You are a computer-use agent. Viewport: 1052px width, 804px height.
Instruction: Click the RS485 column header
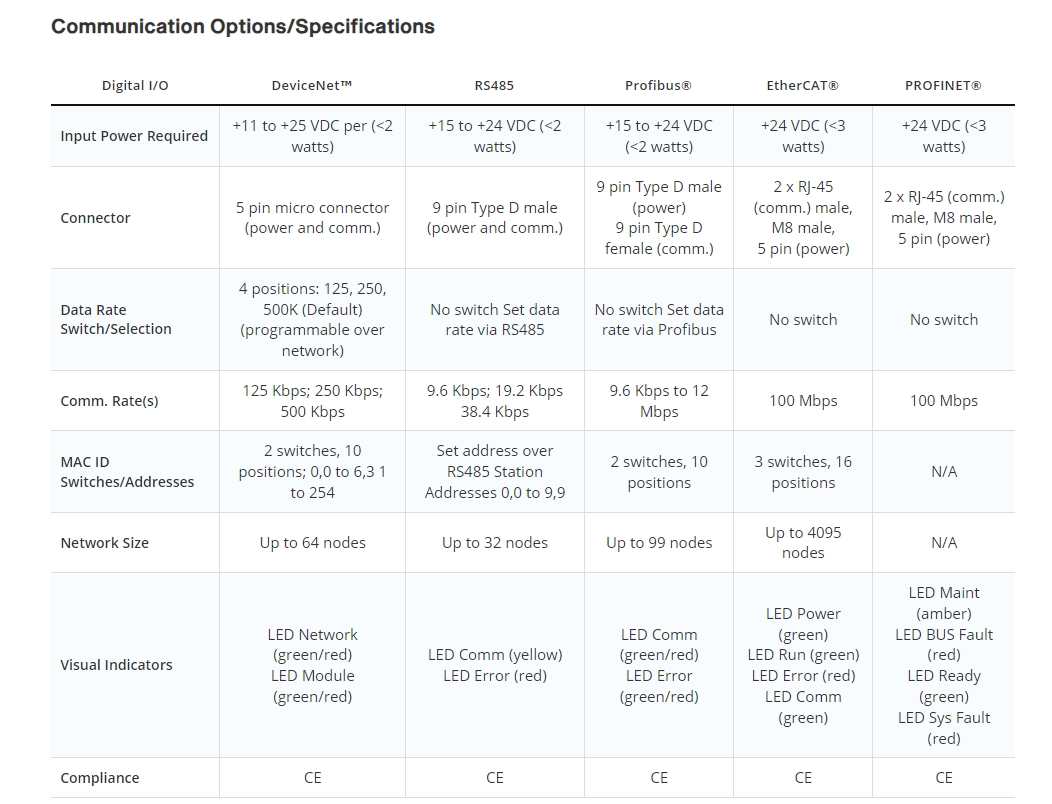coord(494,85)
